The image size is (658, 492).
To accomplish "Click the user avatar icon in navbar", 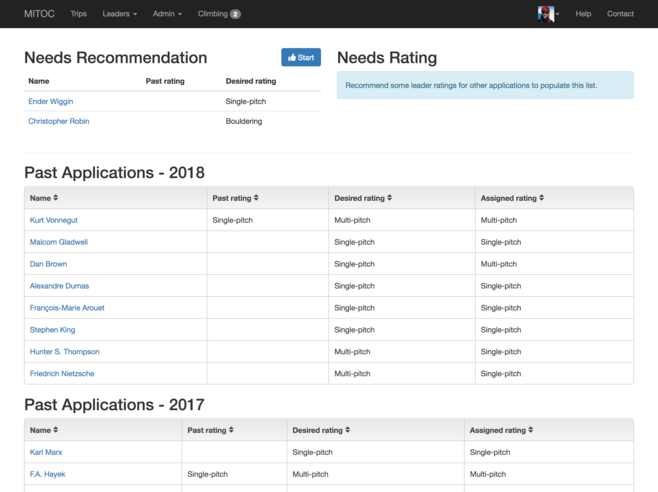I will (546, 14).
